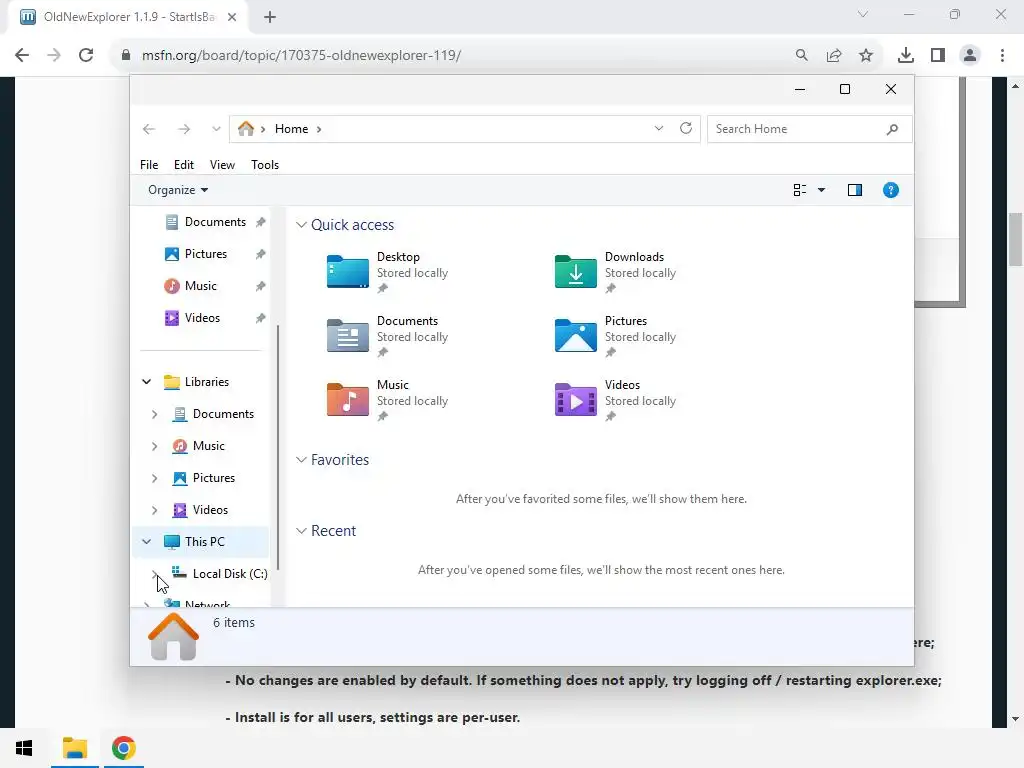Collapse the Recent group
The height and width of the screenshot is (768, 1024).
(301, 531)
